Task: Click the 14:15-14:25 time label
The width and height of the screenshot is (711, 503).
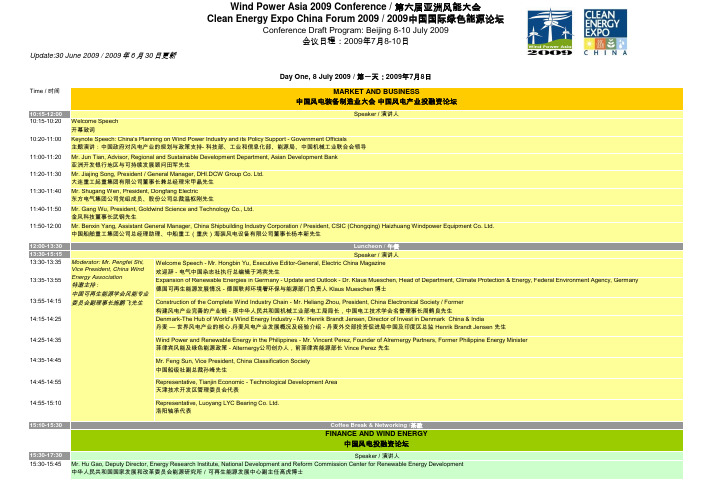Action: (45, 319)
